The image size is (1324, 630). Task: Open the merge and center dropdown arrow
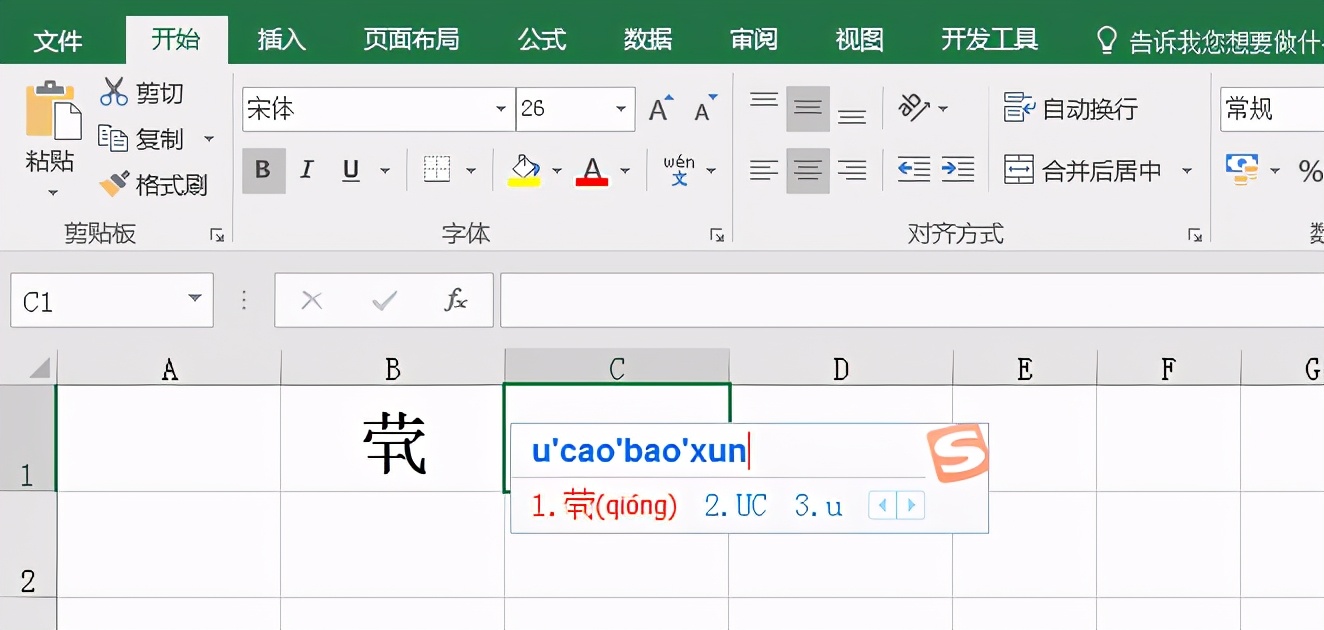pos(1187,171)
